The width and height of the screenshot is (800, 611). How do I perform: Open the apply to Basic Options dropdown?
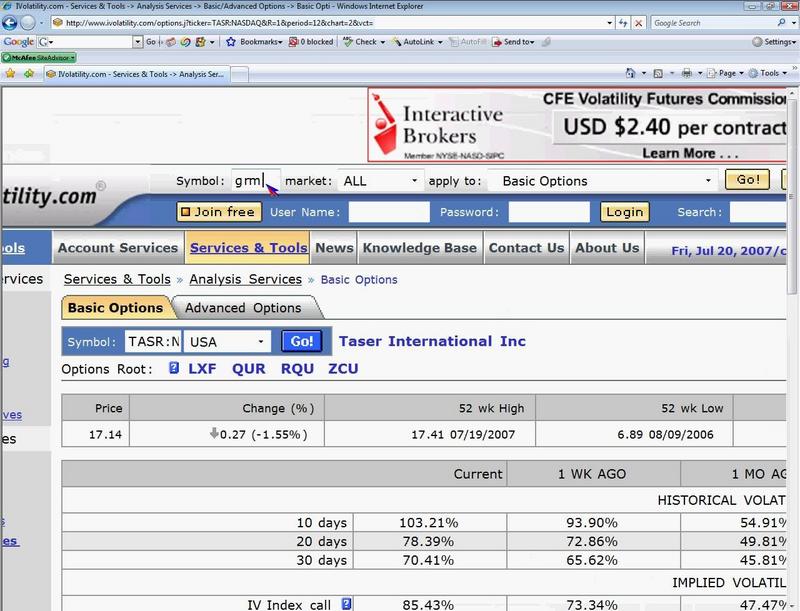[x=603, y=181]
